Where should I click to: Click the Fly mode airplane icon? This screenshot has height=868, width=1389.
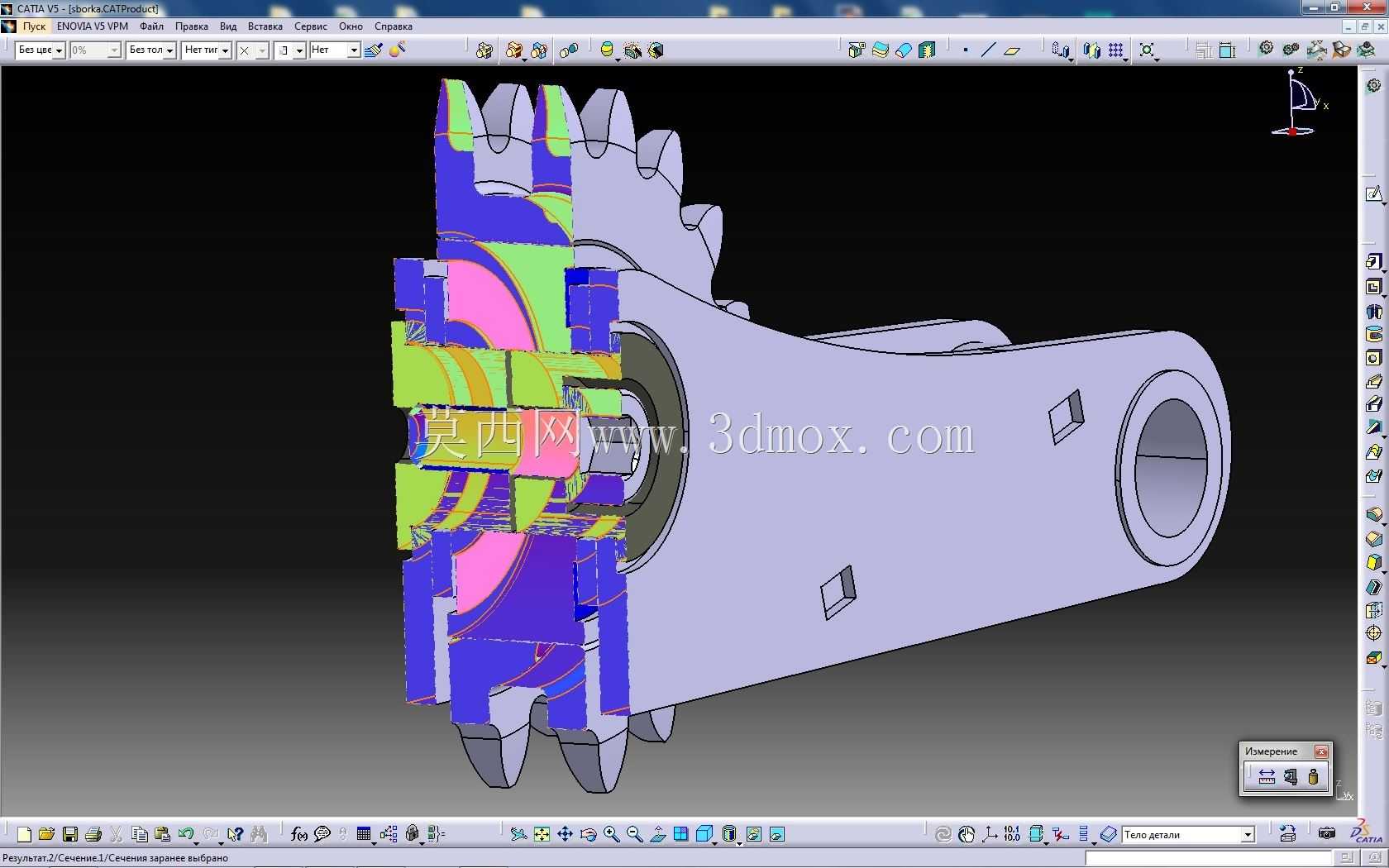click(x=518, y=834)
